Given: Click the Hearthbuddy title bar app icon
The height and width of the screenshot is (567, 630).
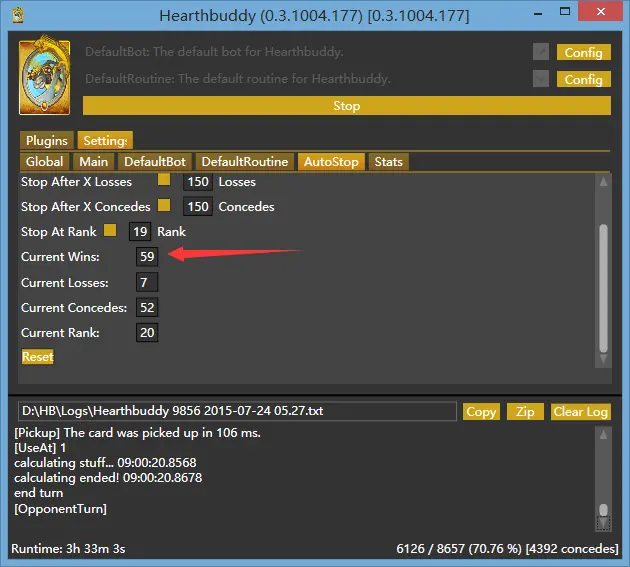Looking at the screenshot, I should point(18,15).
